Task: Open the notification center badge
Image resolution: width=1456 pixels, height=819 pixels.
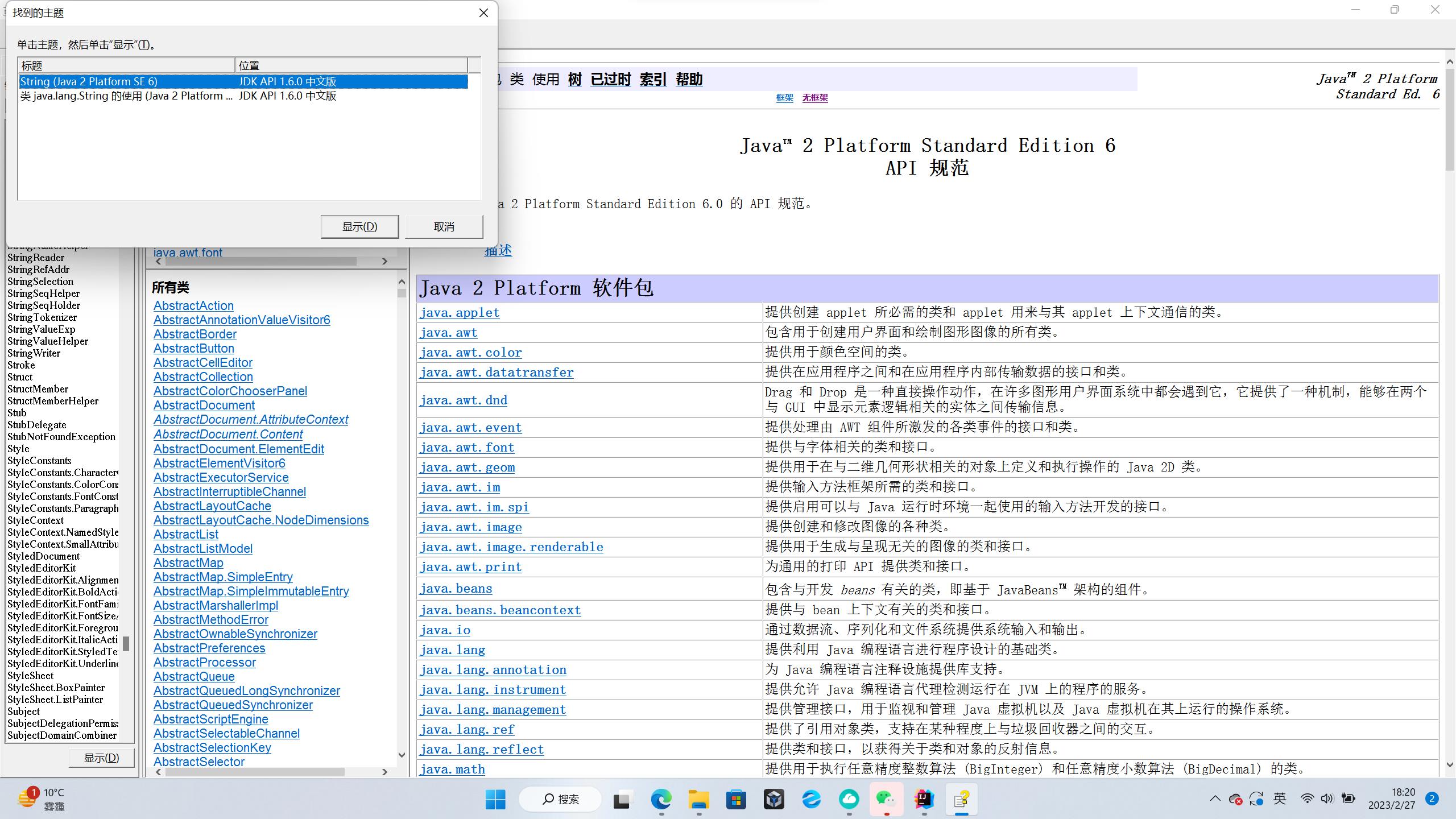Action: click(x=1432, y=799)
